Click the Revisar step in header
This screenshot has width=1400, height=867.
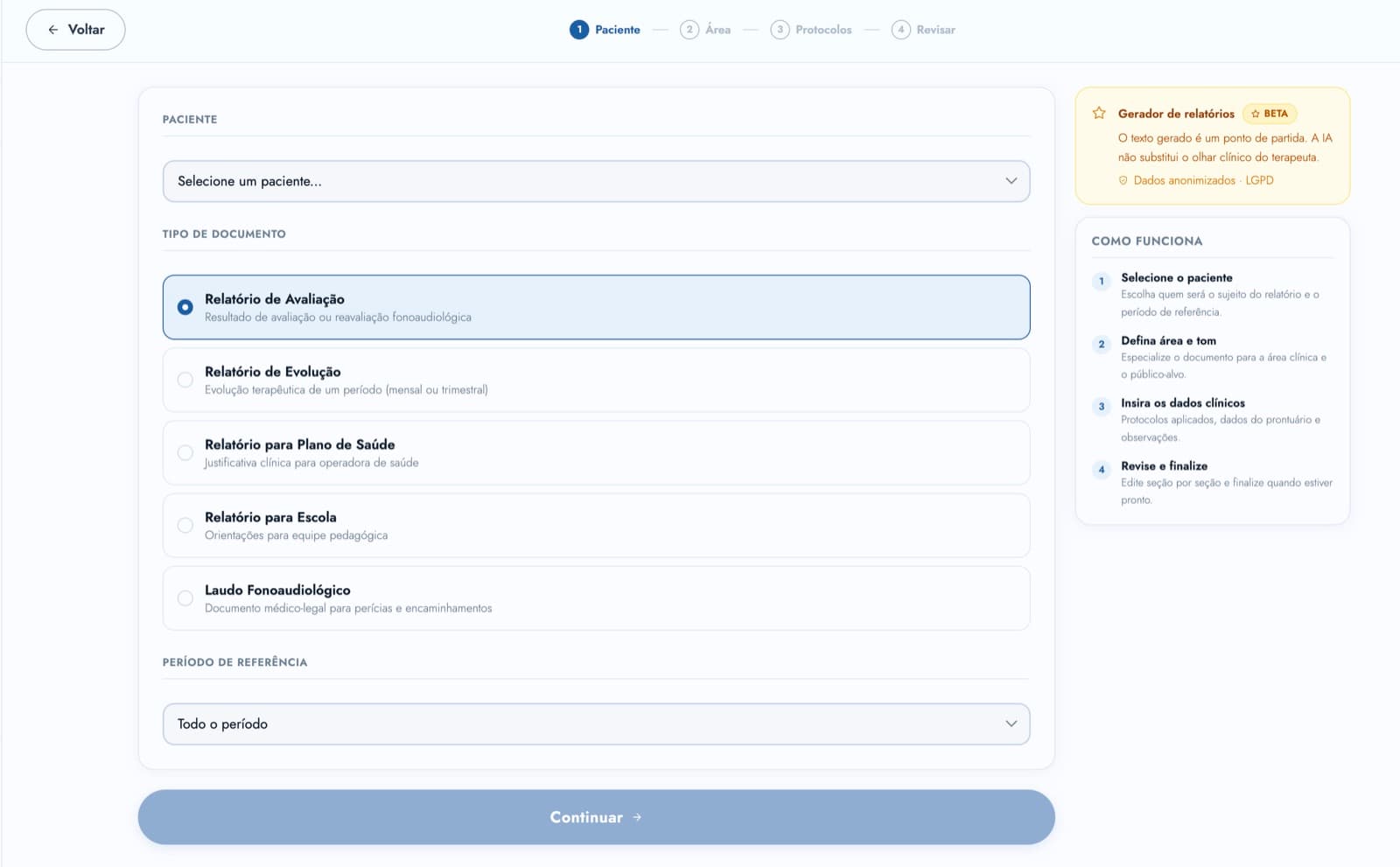point(923,30)
